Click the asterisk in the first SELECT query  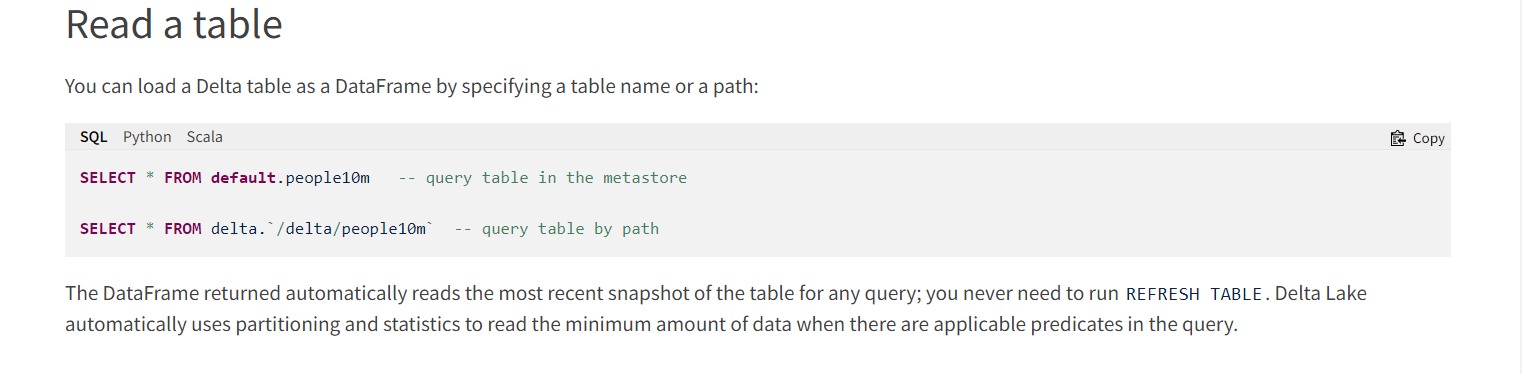click(x=150, y=178)
